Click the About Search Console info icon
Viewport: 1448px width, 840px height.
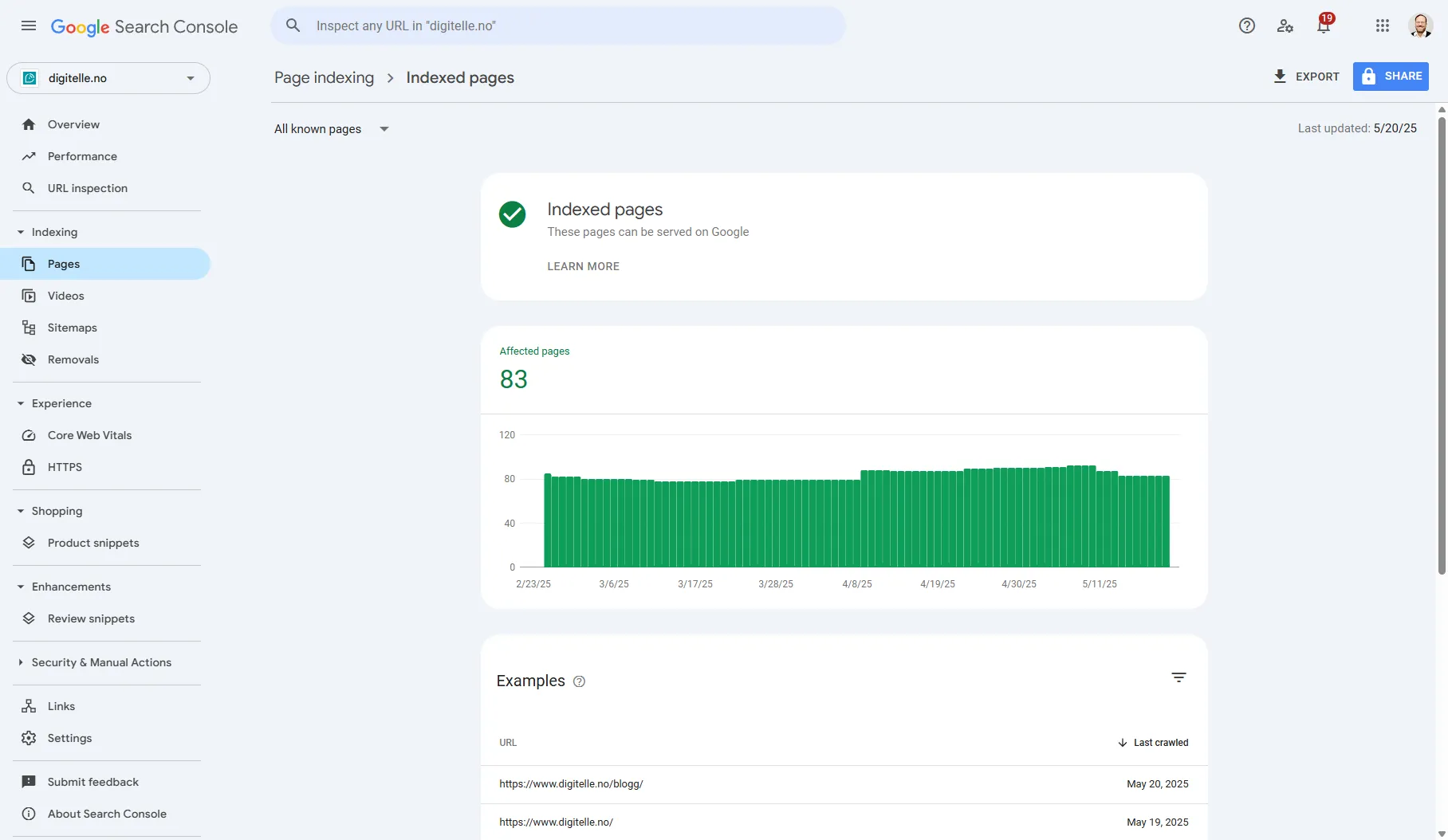coord(29,814)
